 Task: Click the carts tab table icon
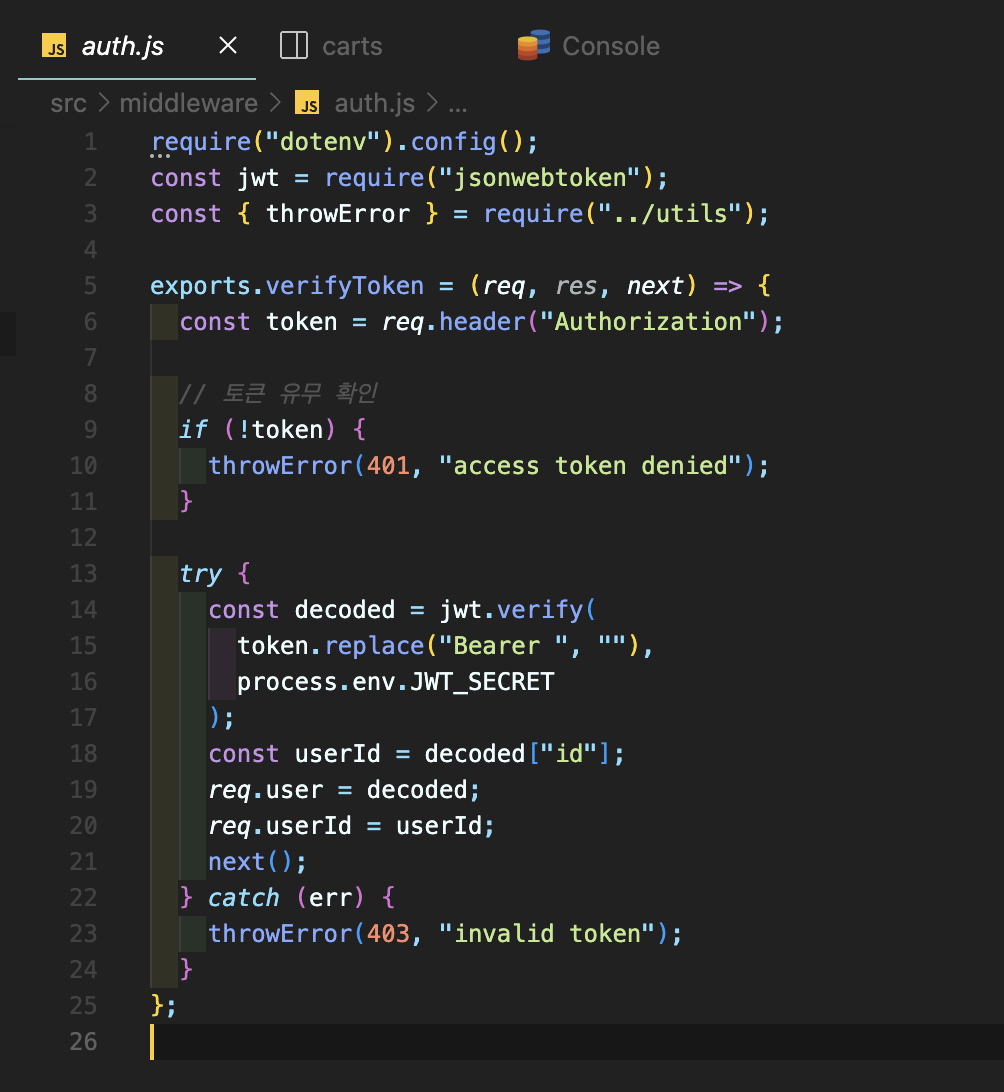(x=294, y=46)
